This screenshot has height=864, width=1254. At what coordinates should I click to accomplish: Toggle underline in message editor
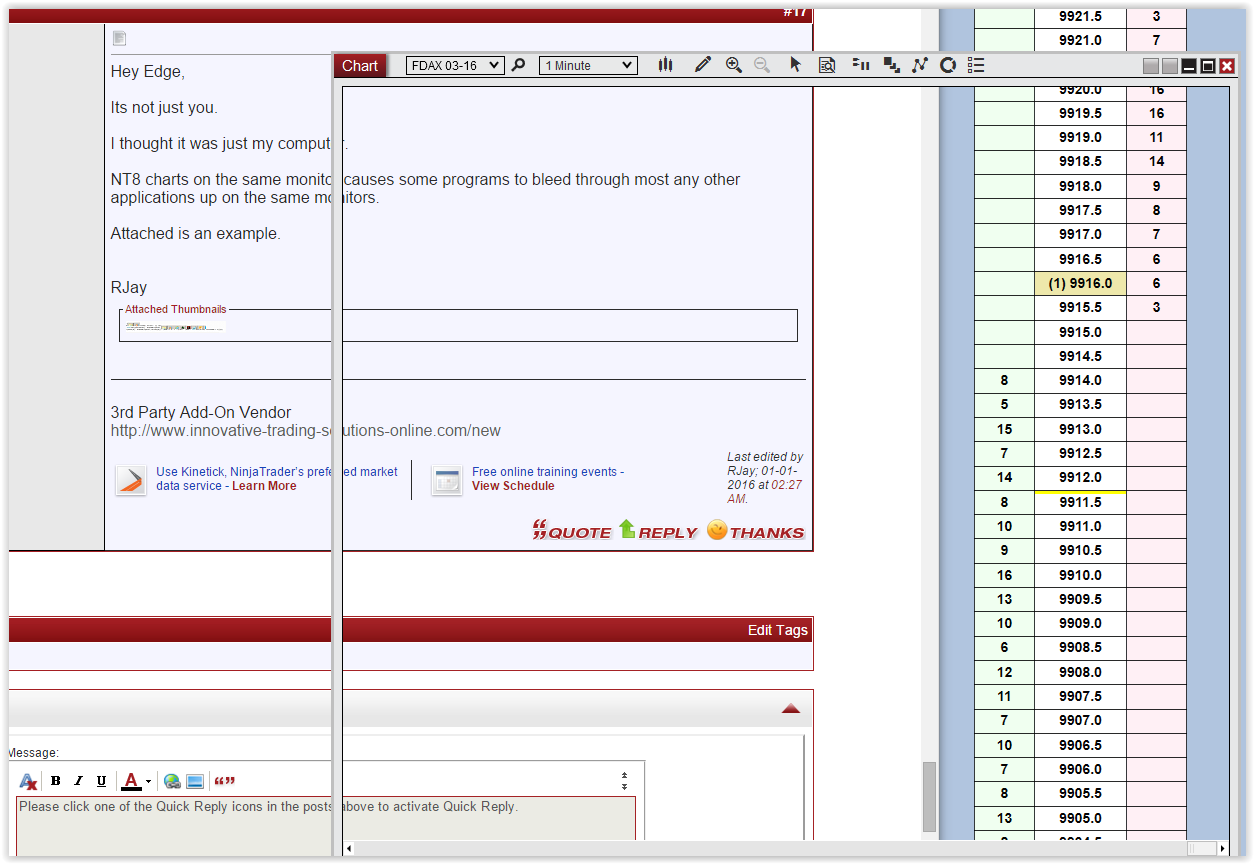(x=101, y=781)
